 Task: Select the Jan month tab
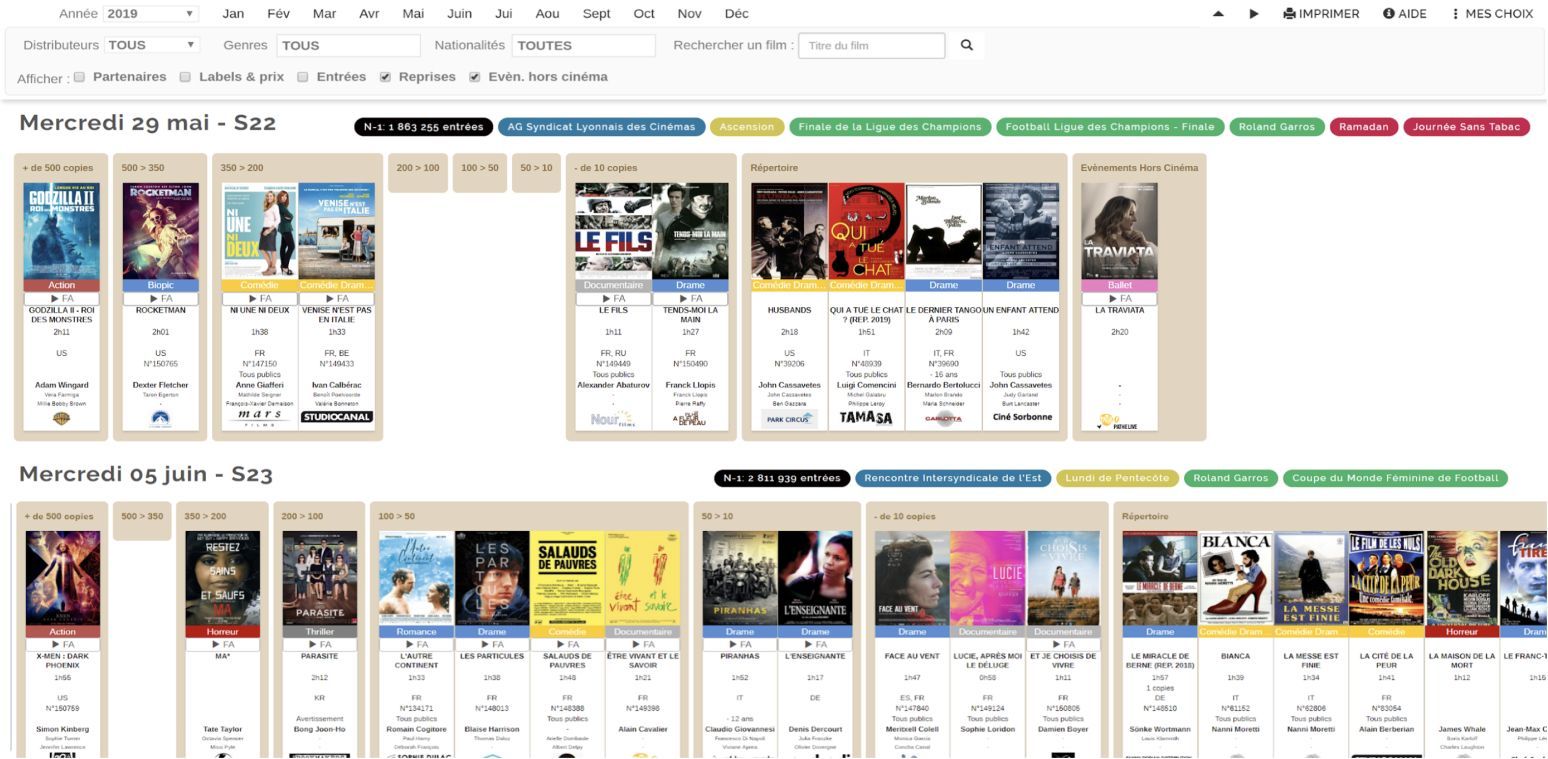pos(233,14)
